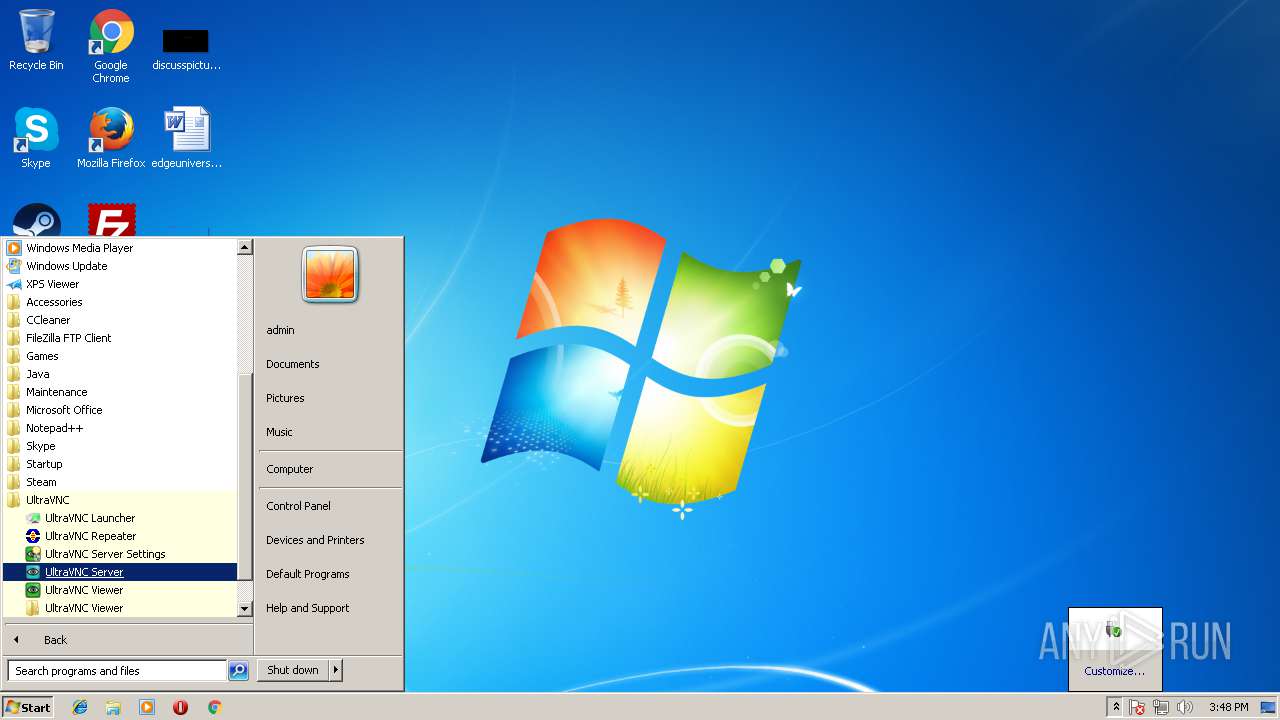Click the safely remove hardware icon in tray popup
1280x720 pixels.
pos(1114,629)
